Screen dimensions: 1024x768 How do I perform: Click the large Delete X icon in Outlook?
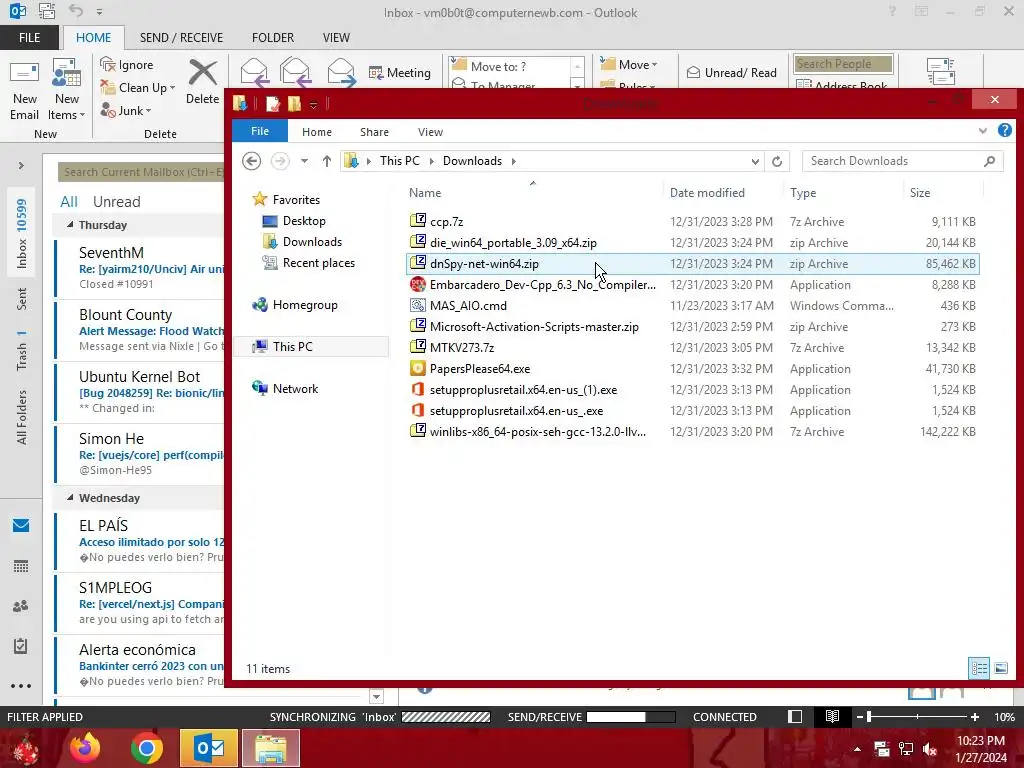(x=202, y=72)
